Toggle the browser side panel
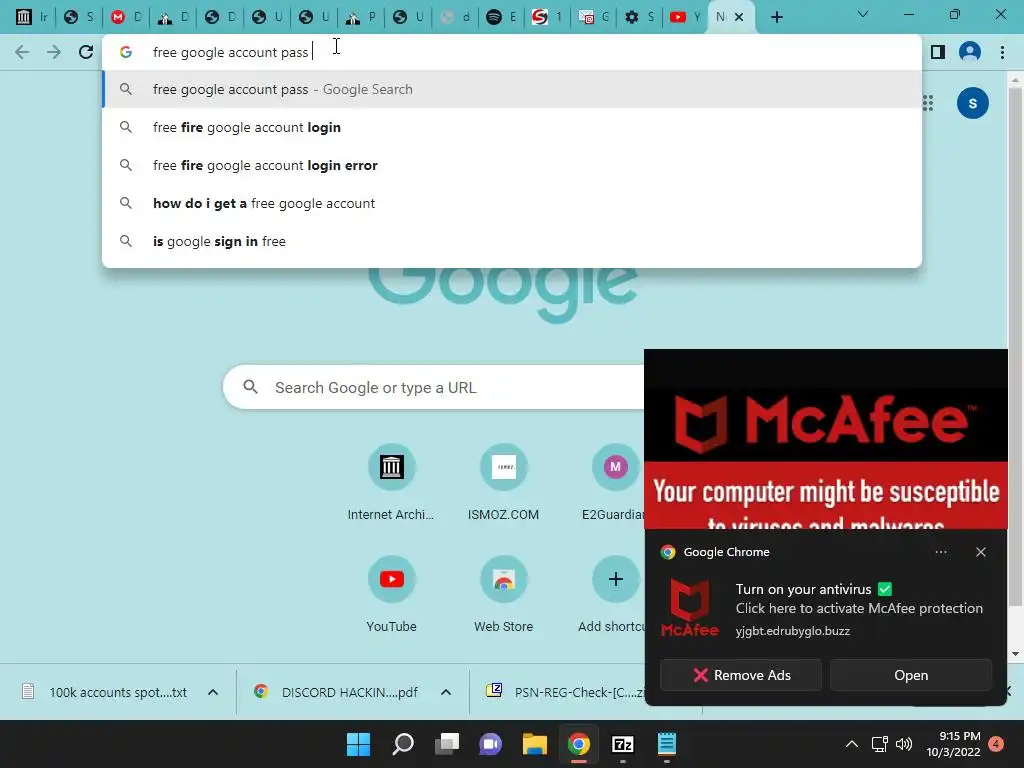The width and height of the screenshot is (1024, 768). tap(938, 52)
